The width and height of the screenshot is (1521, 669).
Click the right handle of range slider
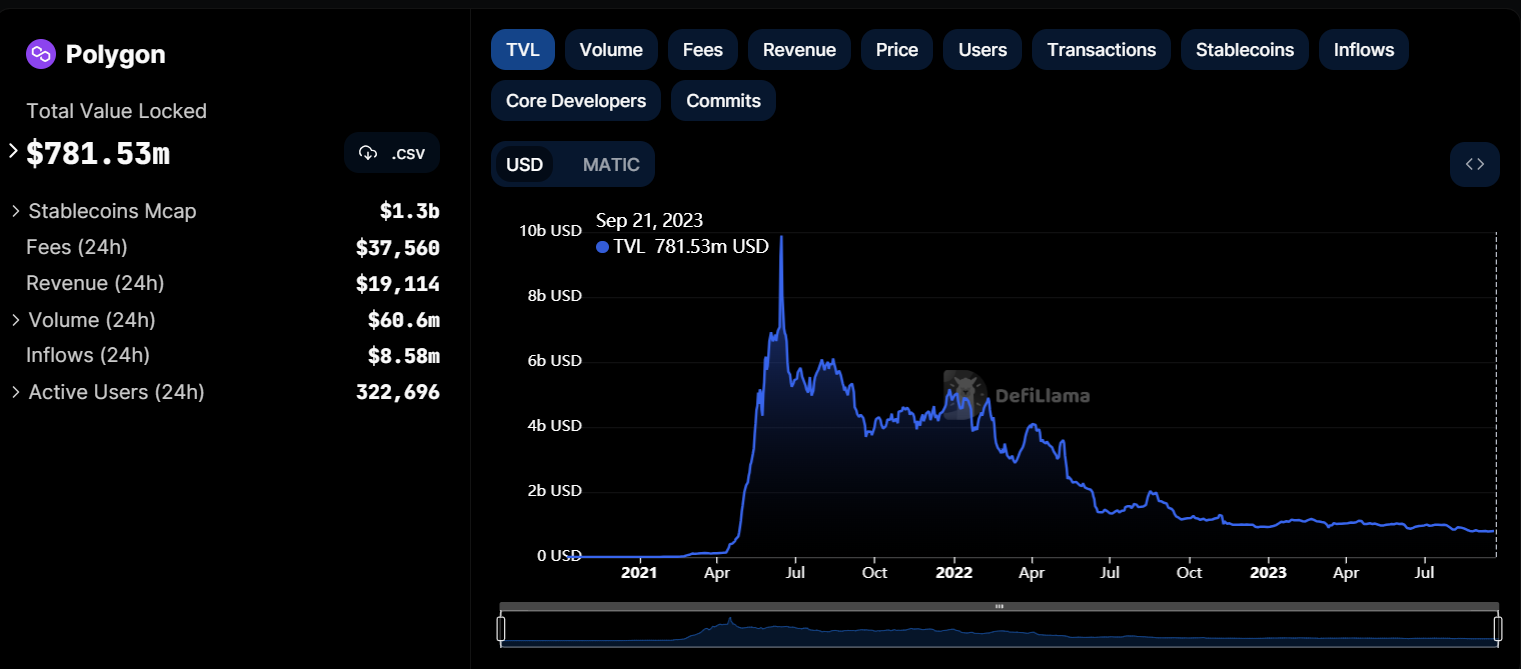(x=1498, y=628)
